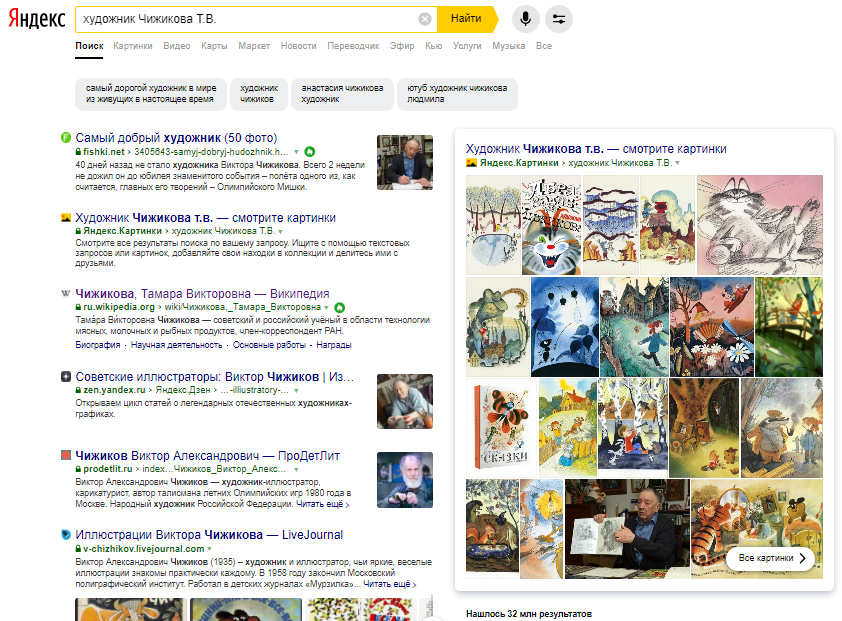Select the Кью tab
This screenshot has height=621, width=842.
coord(433,46)
